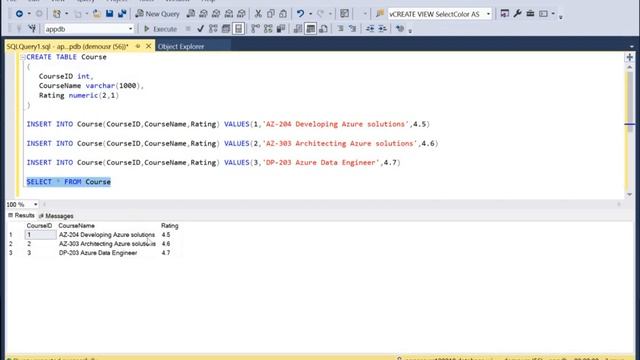Click the editor scroll down arrow
Screen dimensions: 640x360
pos(629,194)
